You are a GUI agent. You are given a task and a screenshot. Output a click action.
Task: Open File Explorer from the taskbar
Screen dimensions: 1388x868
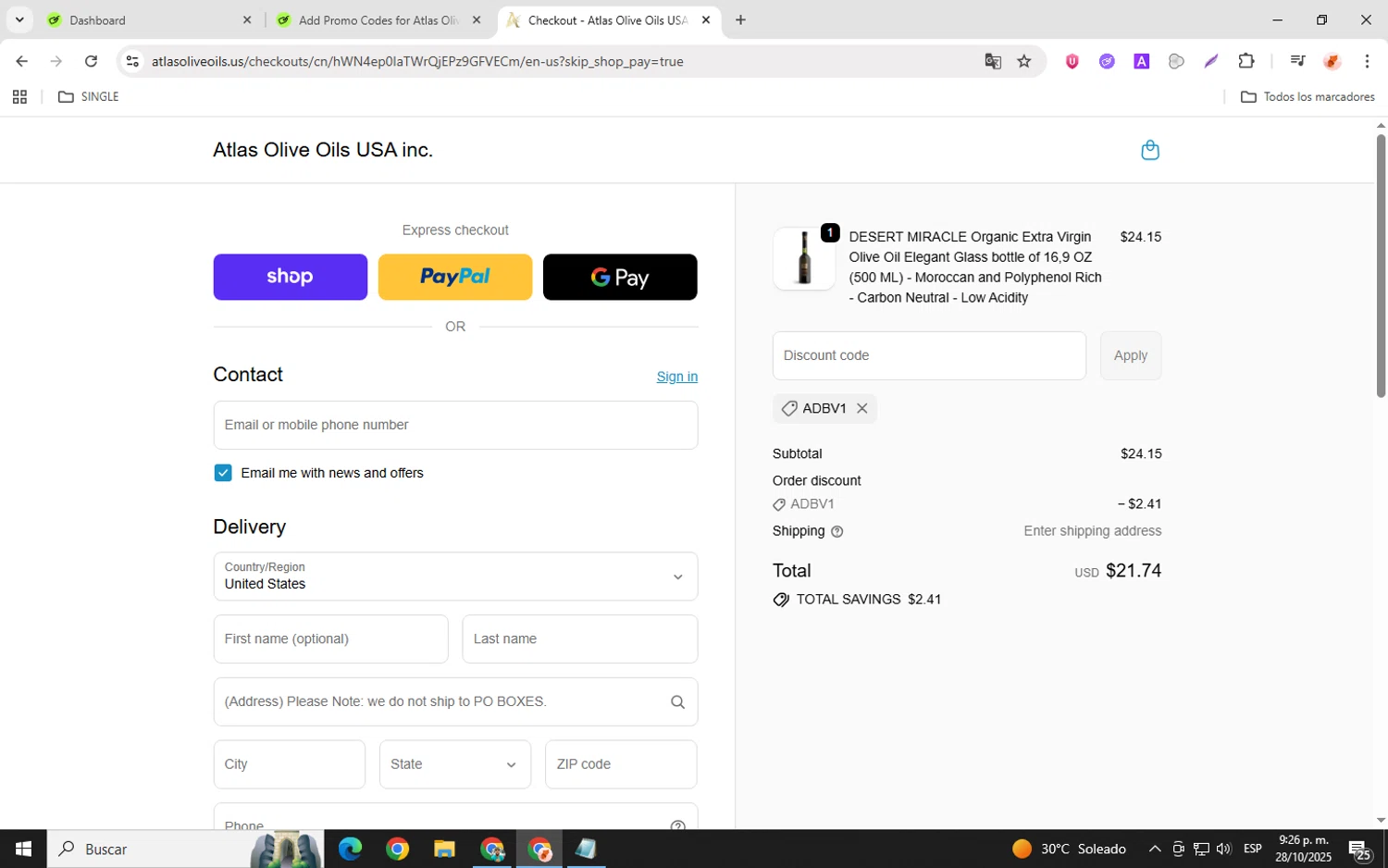point(444,849)
